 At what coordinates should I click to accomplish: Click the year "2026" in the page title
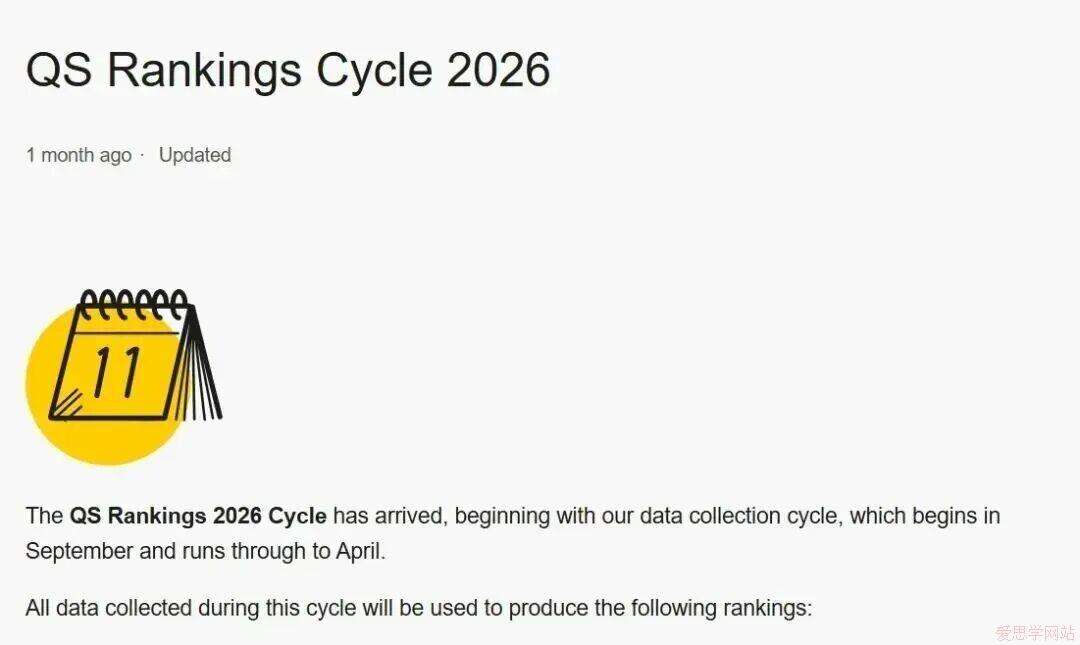[x=498, y=71]
